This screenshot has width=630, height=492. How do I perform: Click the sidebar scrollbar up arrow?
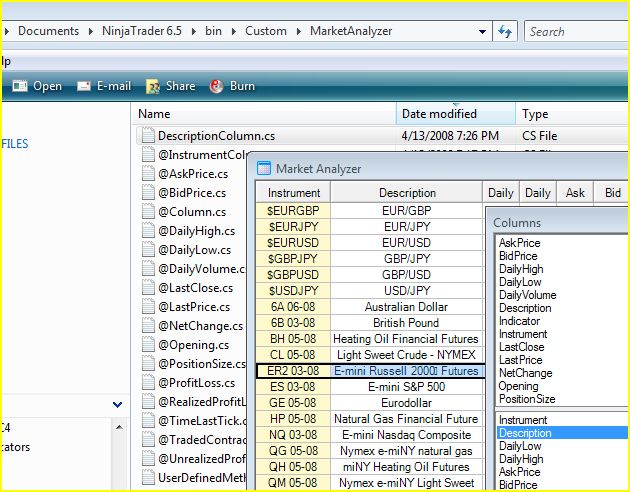click(x=119, y=427)
